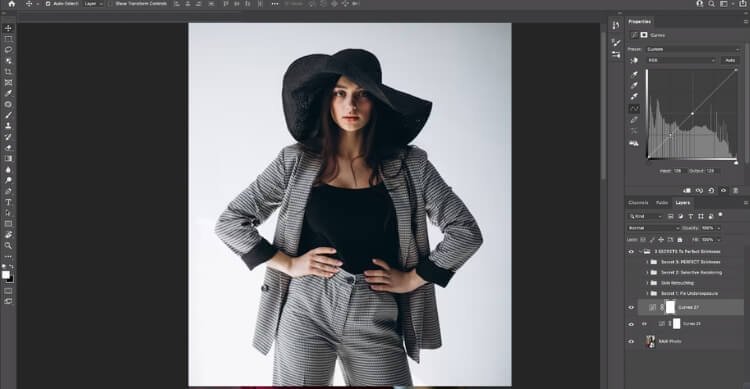Open the layer Kind filter dropdown

tap(645, 216)
